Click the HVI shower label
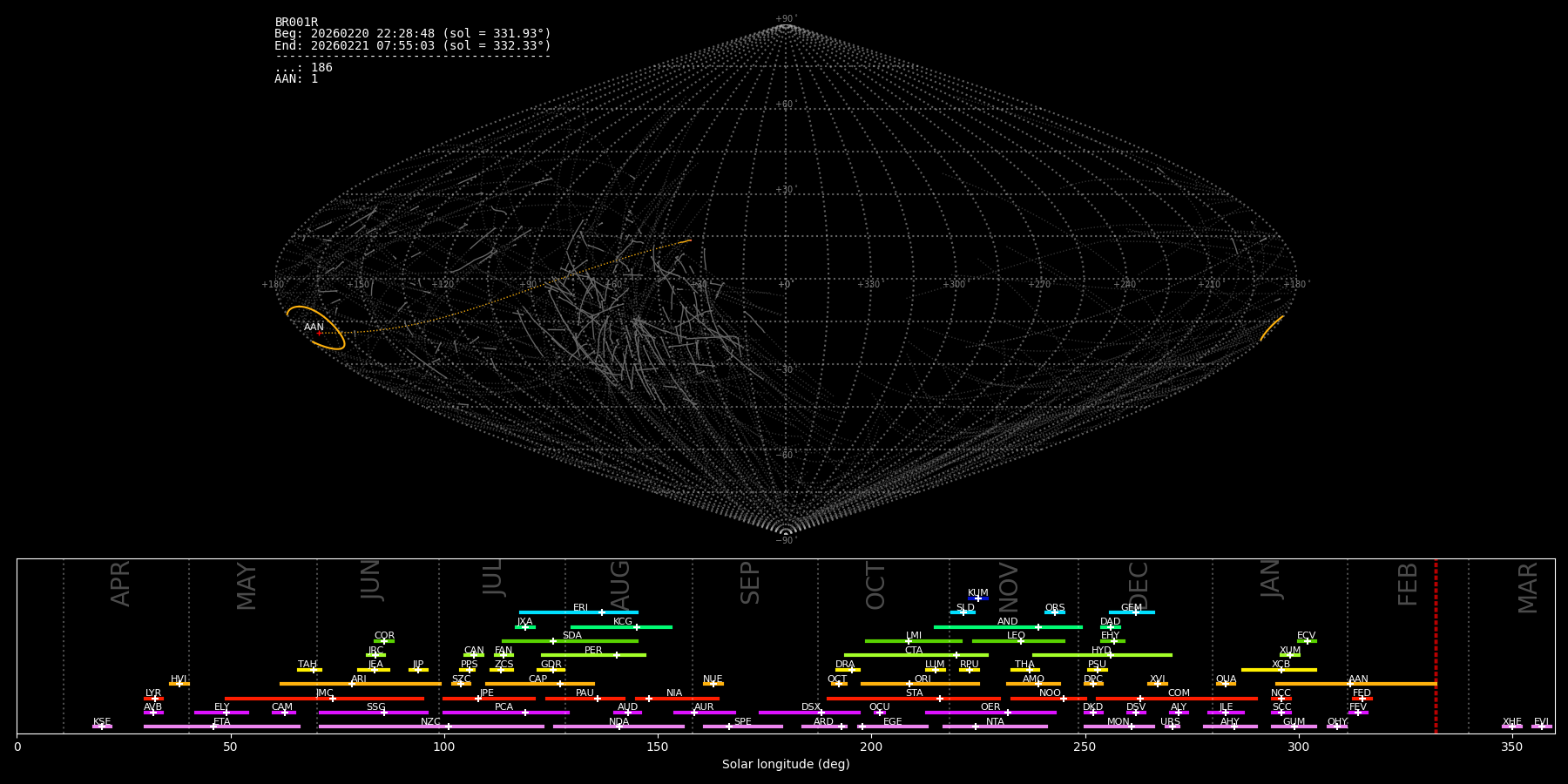Image resolution: width=1568 pixels, height=784 pixels. (x=179, y=679)
